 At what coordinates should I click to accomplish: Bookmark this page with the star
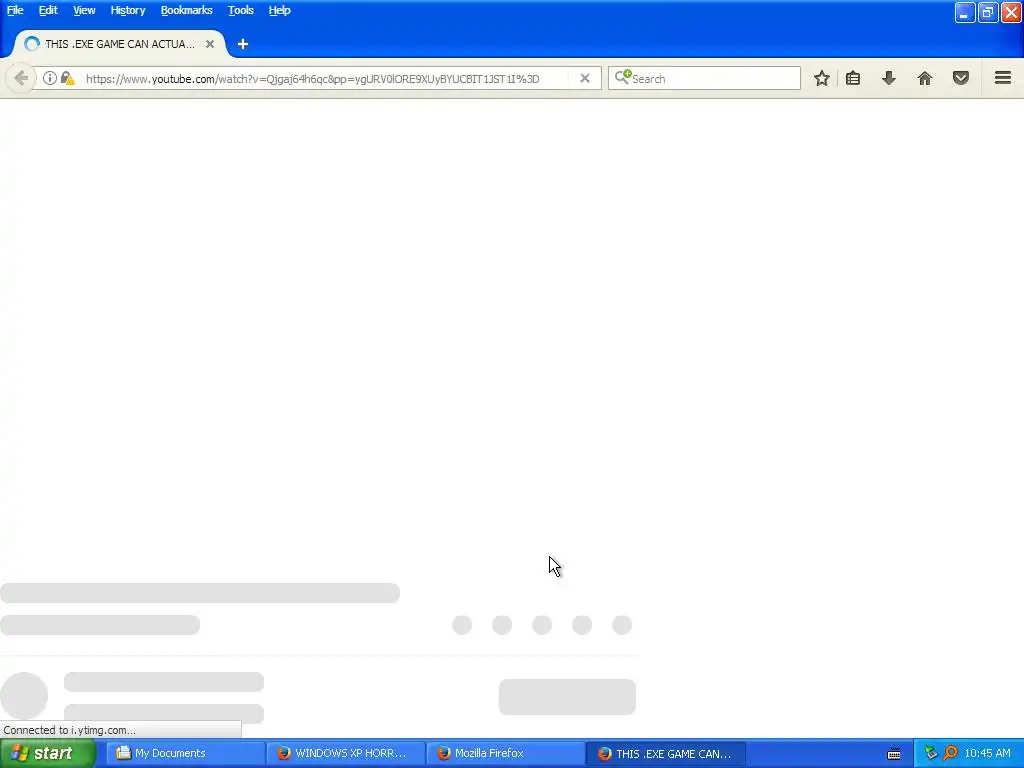pyautogui.click(x=822, y=78)
